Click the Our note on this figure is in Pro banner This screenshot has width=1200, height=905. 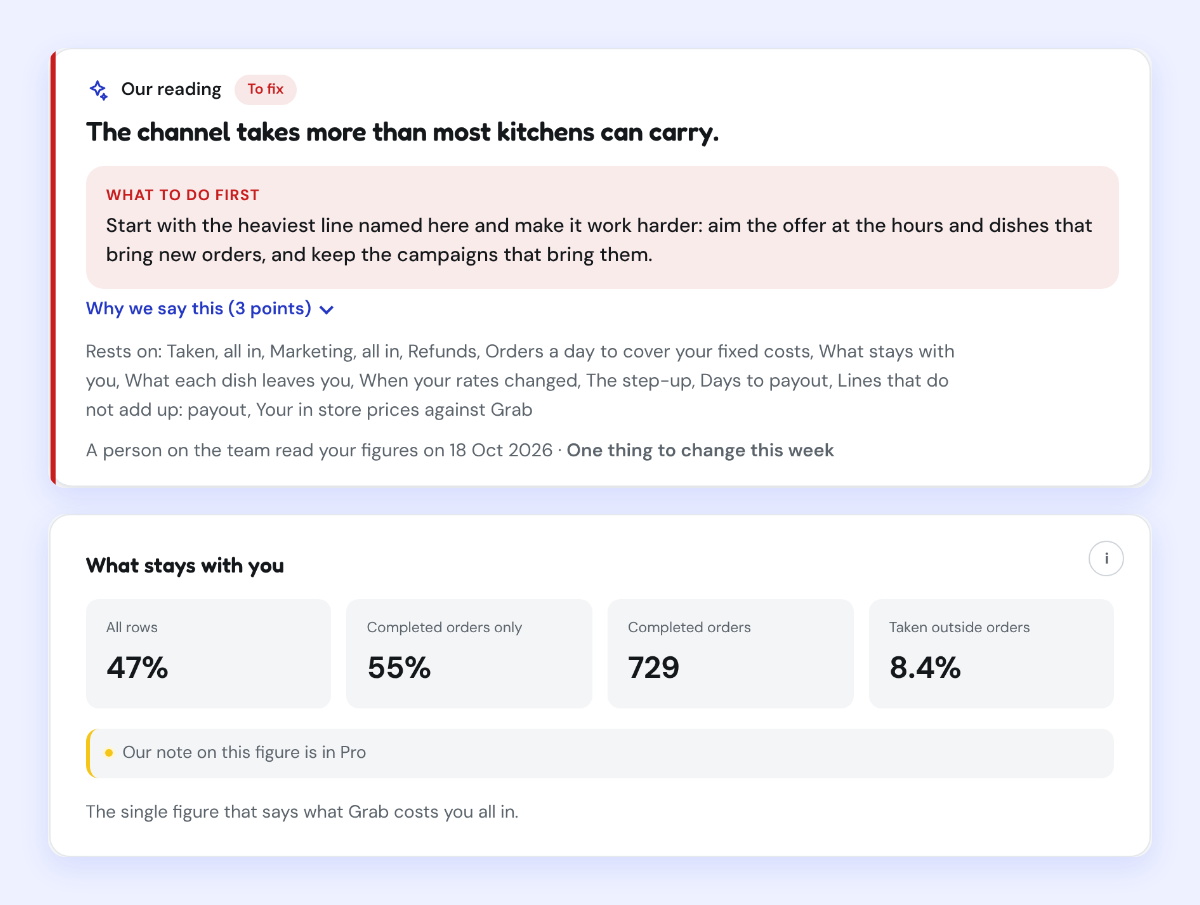coord(600,753)
